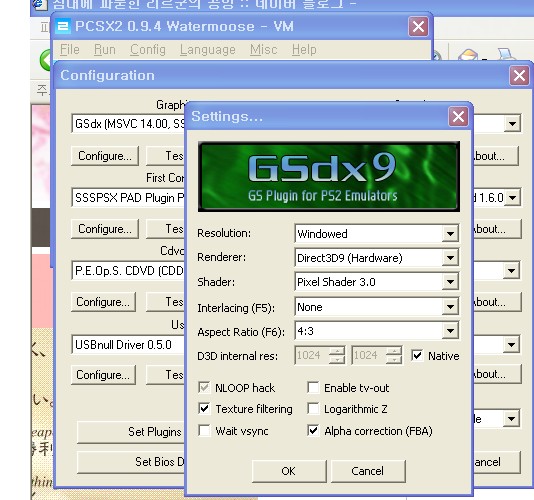The height and width of the screenshot is (500, 534).
Task: Expand the Aspect Ratio (F6) dropdown
Action: coord(376,331)
